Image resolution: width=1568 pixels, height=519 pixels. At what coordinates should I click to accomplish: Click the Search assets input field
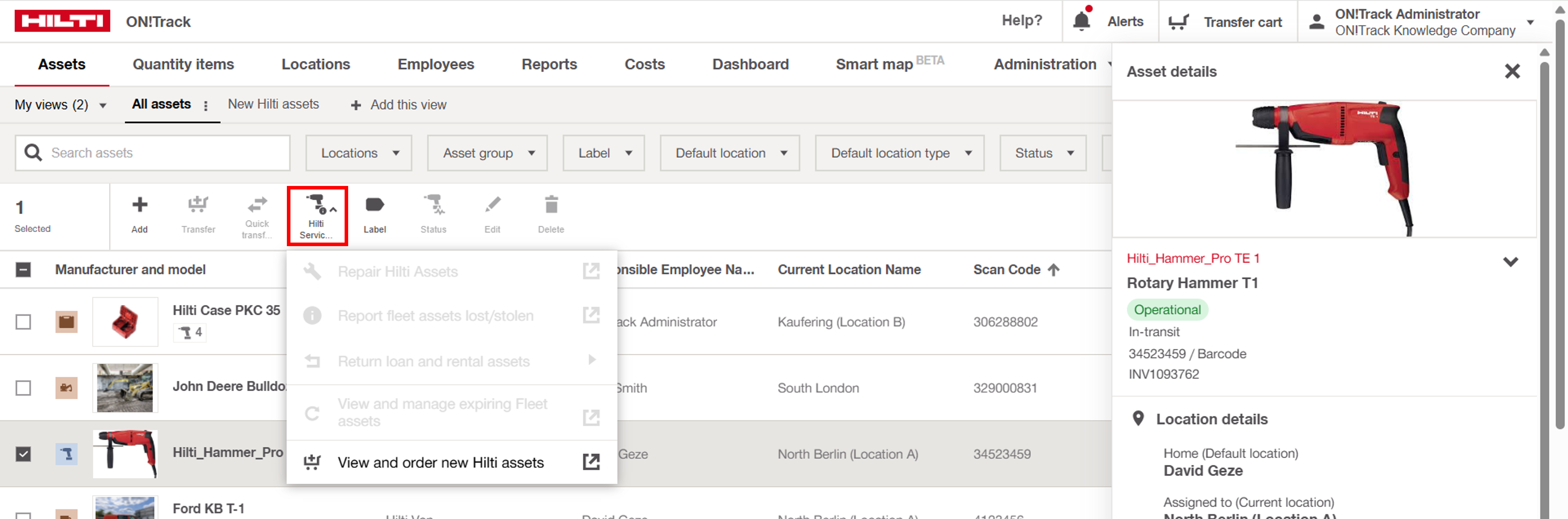coord(152,153)
